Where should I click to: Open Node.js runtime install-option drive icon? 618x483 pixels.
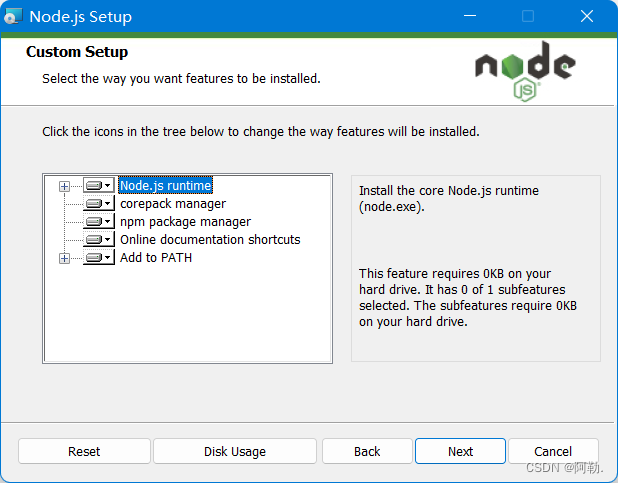[x=99, y=185]
